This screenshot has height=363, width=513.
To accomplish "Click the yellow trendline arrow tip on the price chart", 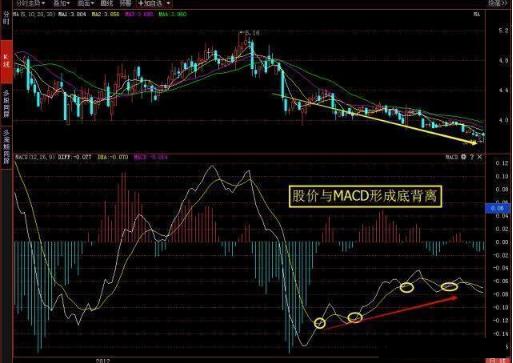I will click(474, 143).
